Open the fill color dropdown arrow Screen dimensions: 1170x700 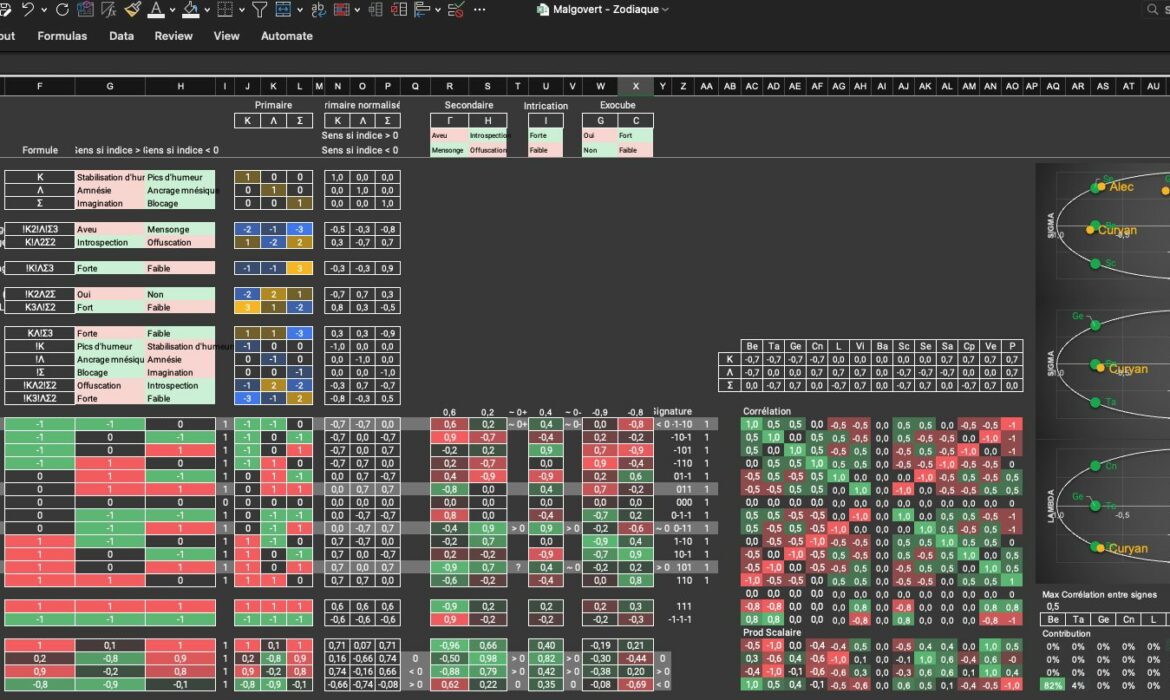tap(207, 10)
